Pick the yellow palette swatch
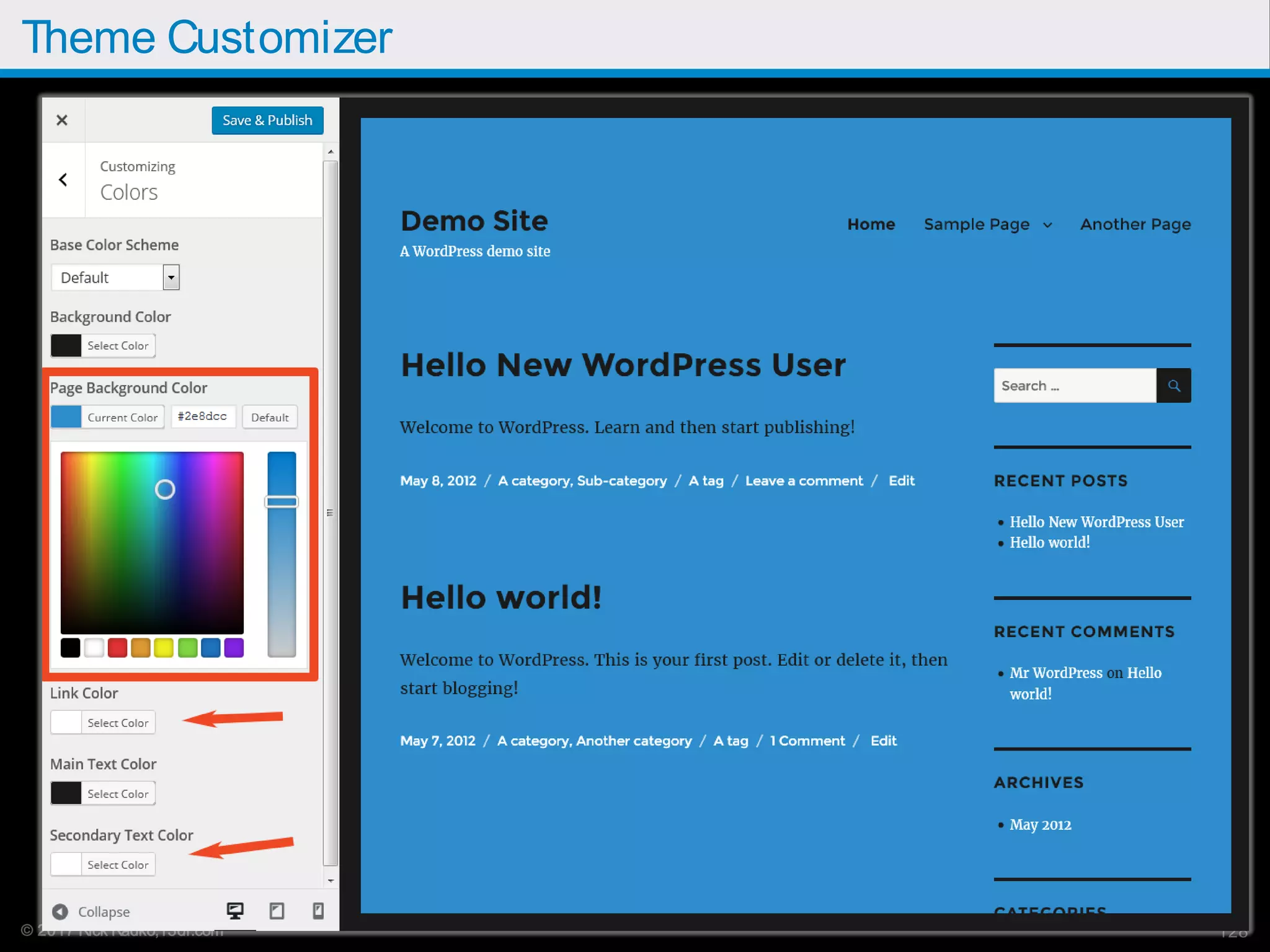 coord(164,648)
